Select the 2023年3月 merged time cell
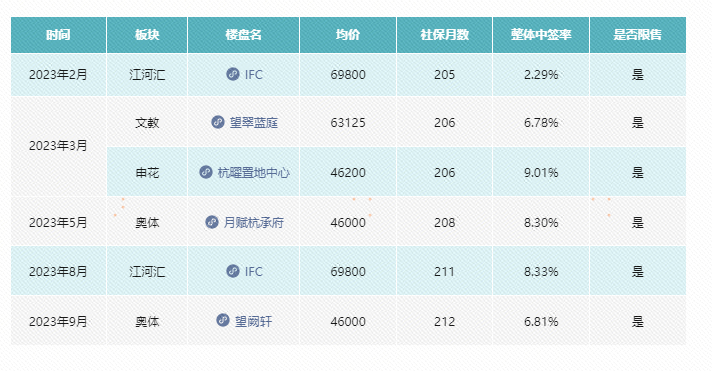 [59, 146]
